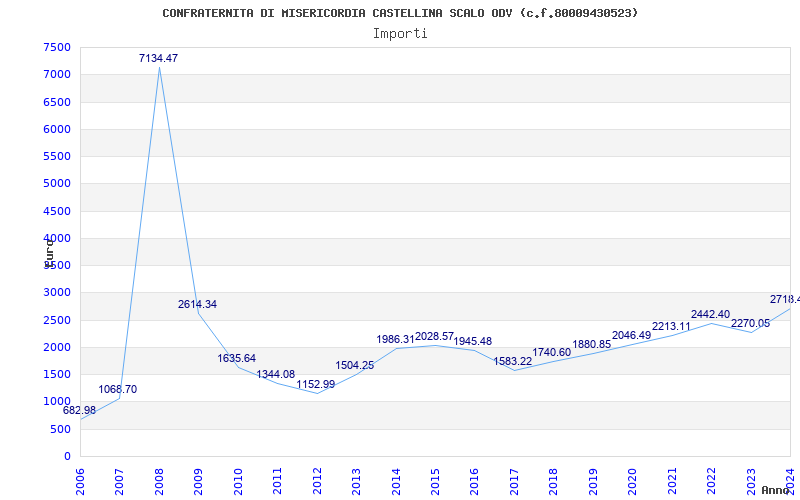Click the 1583.22 data label

click(x=512, y=361)
